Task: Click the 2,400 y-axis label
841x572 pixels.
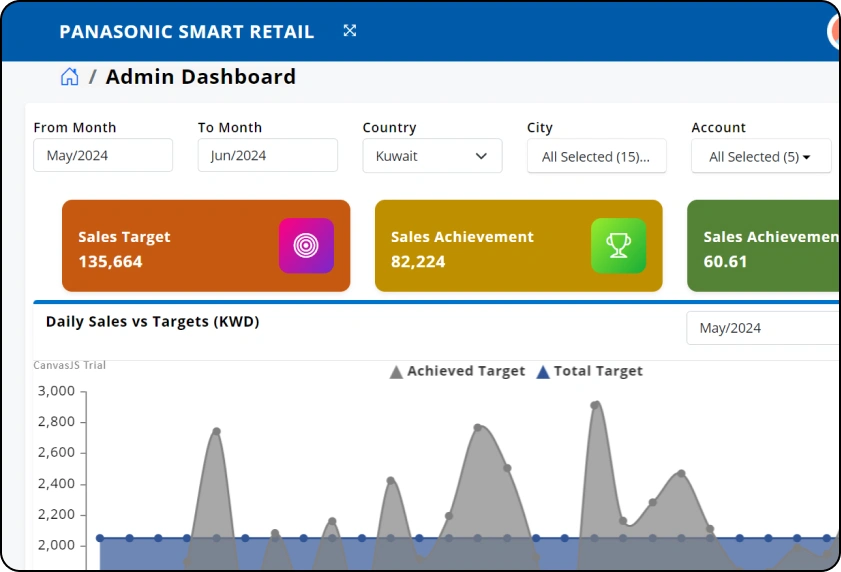Action: 56,484
